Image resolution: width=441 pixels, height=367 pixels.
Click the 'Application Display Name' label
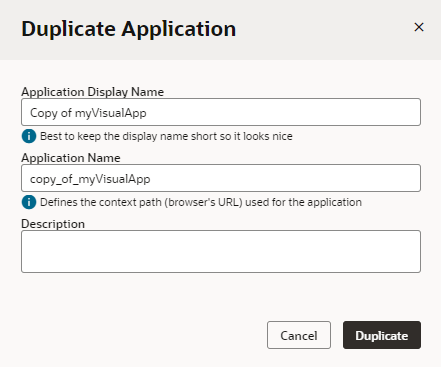tap(92, 92)
